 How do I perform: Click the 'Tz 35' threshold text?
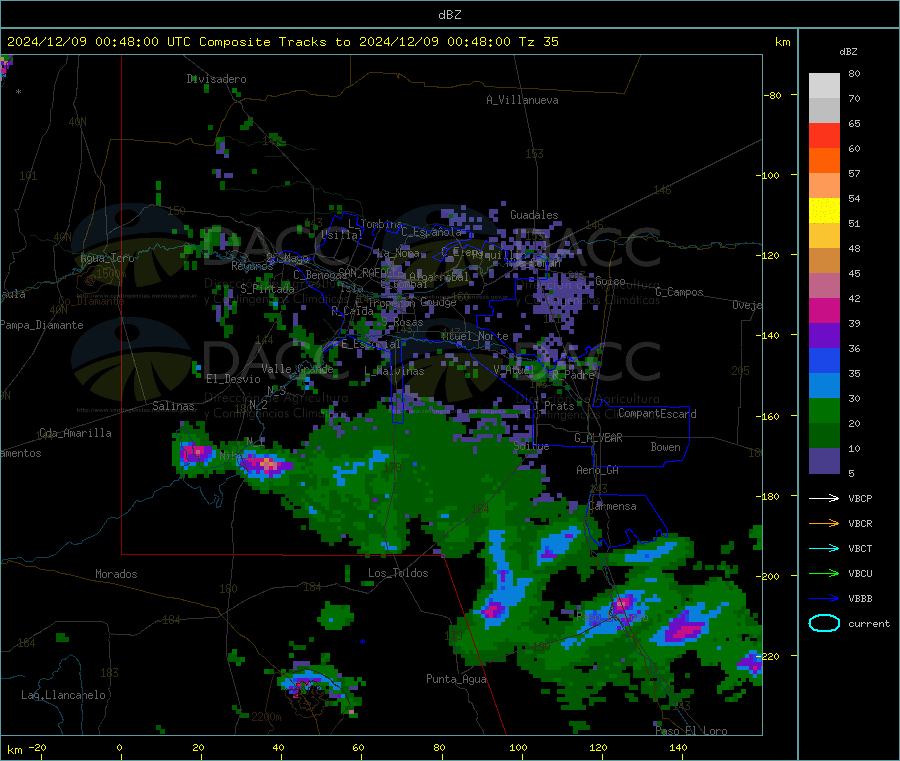[x=538, y=42]
